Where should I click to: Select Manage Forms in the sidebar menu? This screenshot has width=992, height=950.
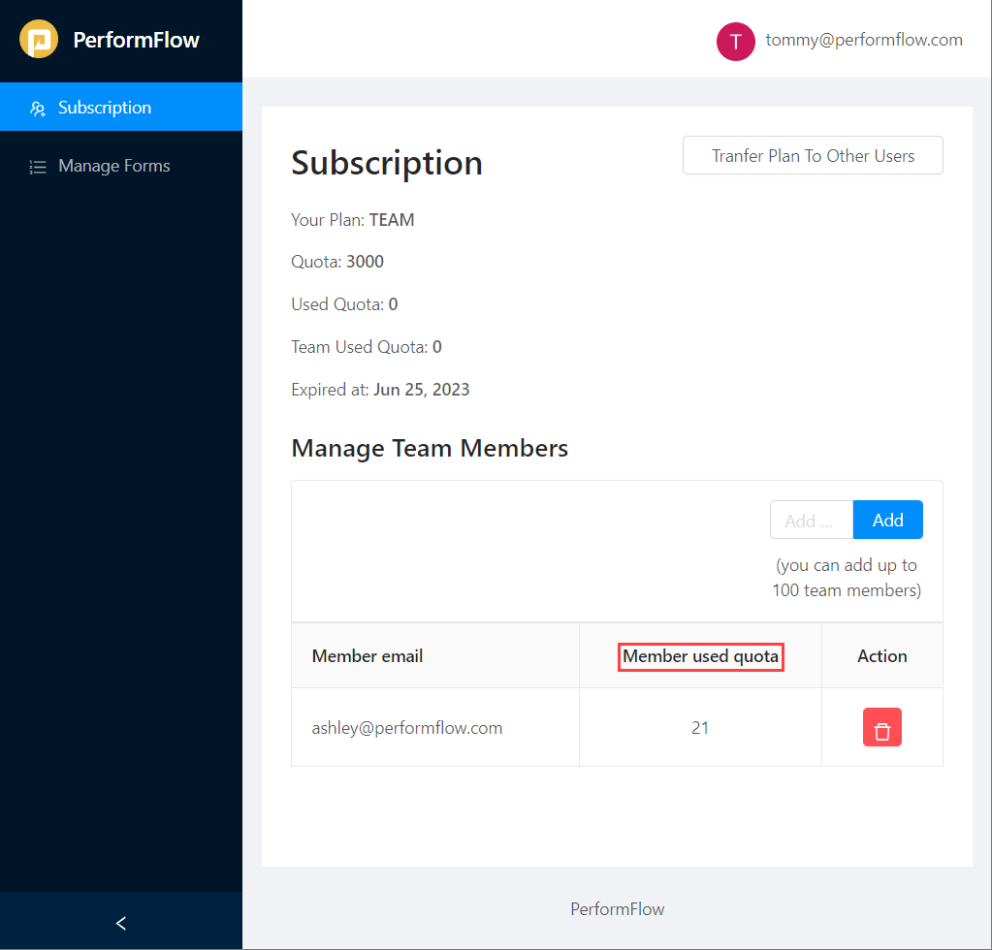point(112,166)
